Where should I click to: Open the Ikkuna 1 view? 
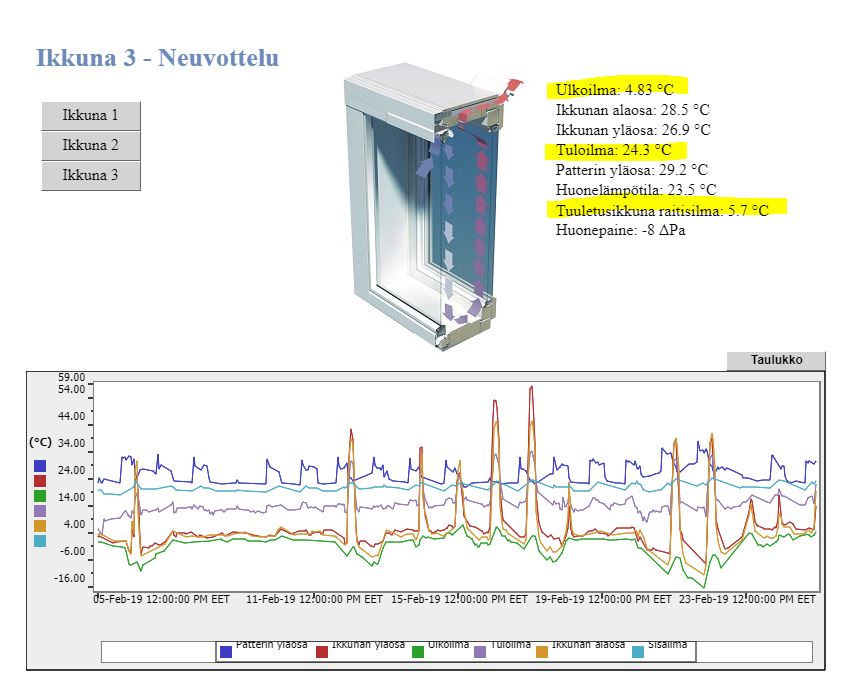click(x=90, y=115)
